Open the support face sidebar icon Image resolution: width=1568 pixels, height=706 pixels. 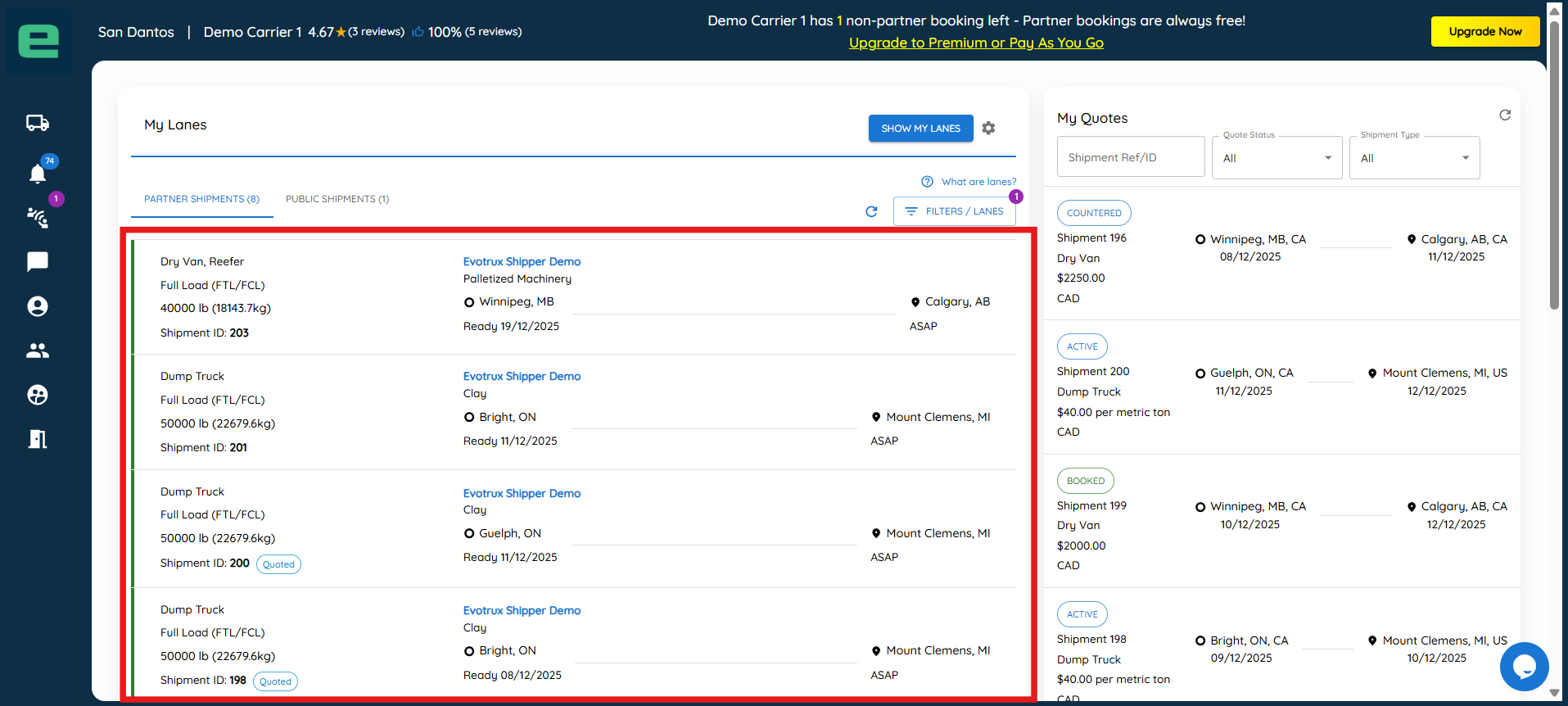click(38, 395)
